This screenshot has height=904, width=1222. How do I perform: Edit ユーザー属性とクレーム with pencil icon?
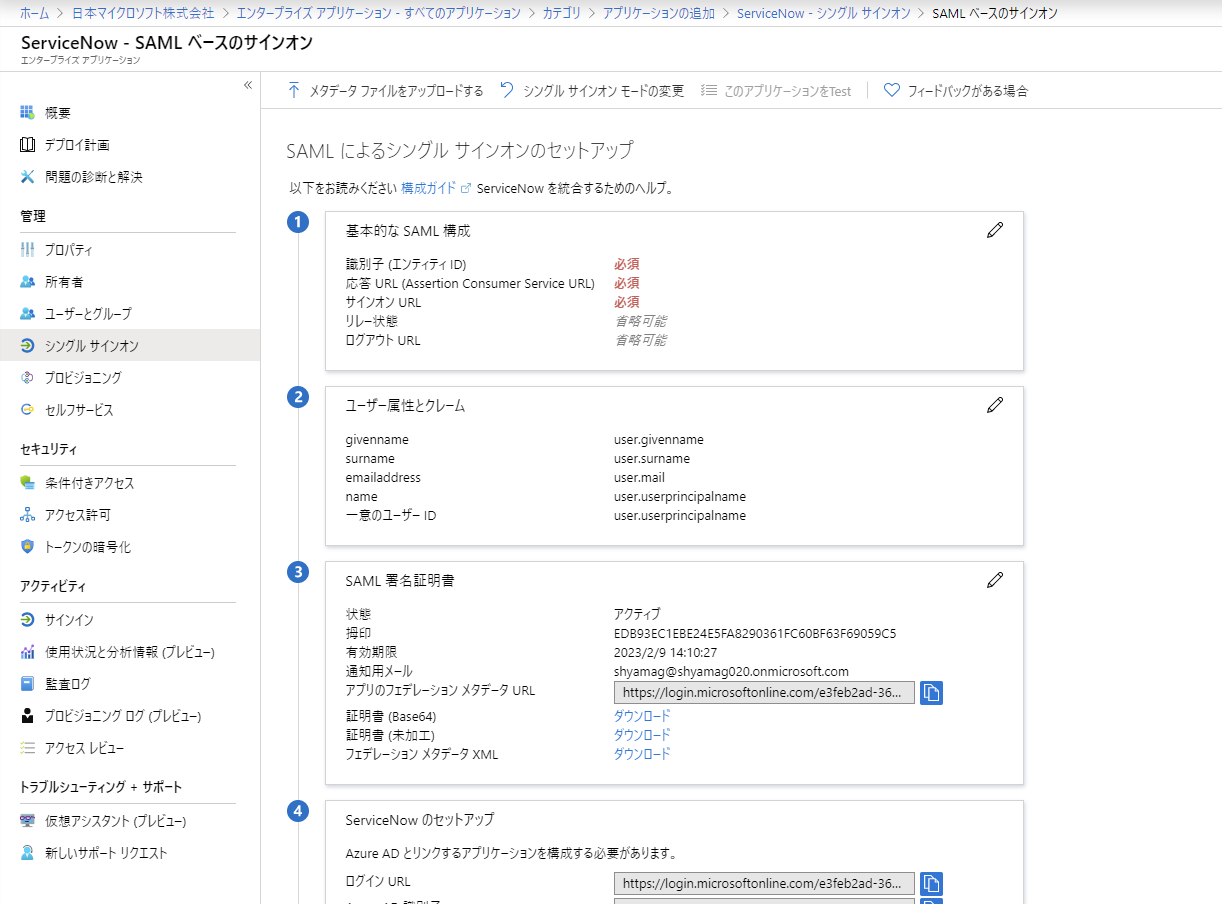[994, 405]
